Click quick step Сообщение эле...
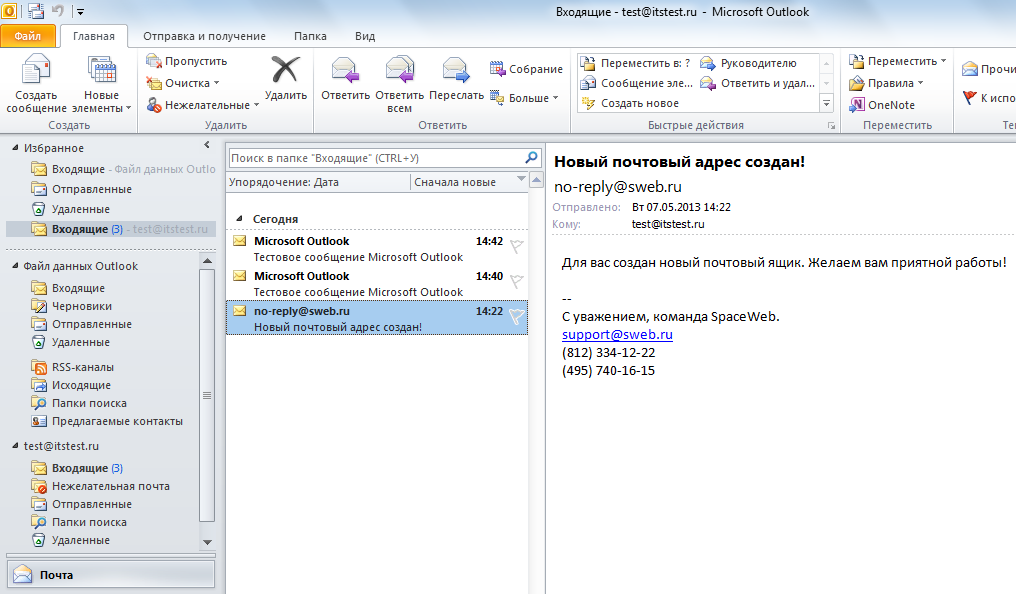 point(637,83)
